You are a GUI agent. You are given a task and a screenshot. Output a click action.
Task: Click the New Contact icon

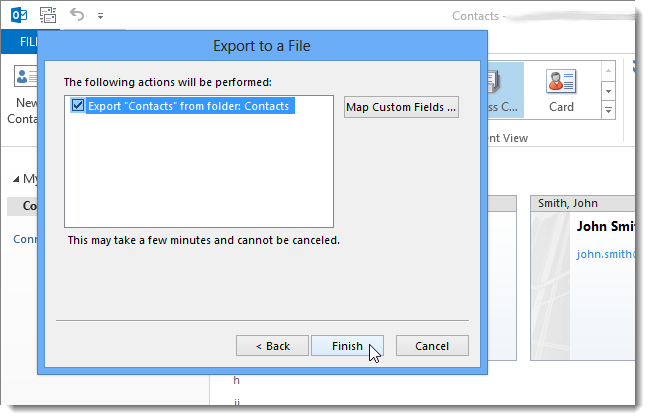coord(25,76)
